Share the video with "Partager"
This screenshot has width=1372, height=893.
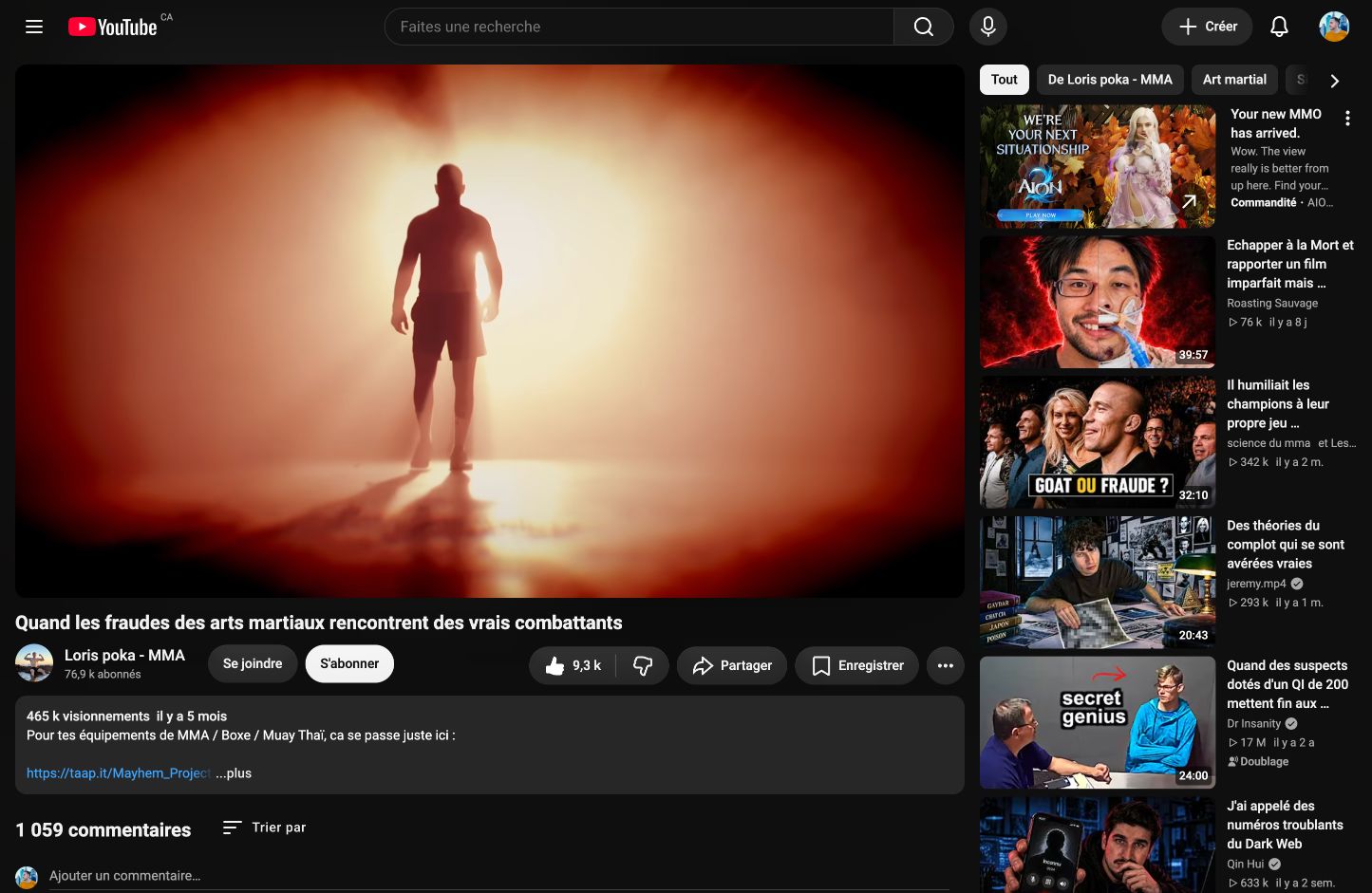click(x=732, y=665)
